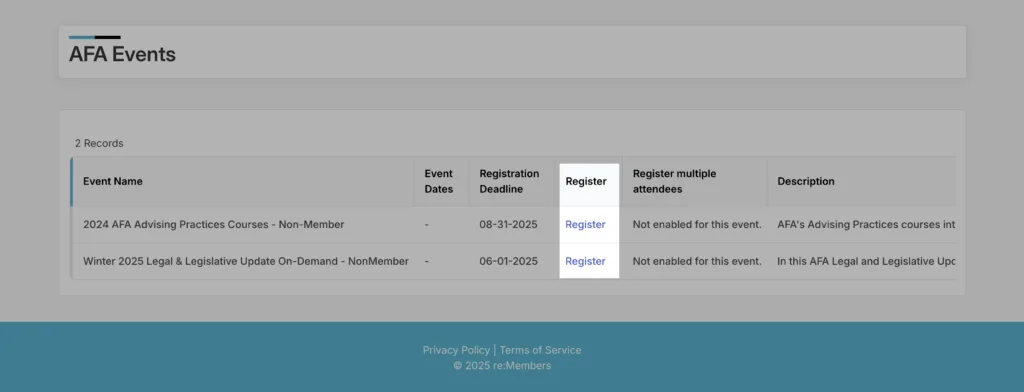Register for Winter 2025 Legal & Legislative Update
This screenshot has height=392, width=1024.
tap(585, 261)
